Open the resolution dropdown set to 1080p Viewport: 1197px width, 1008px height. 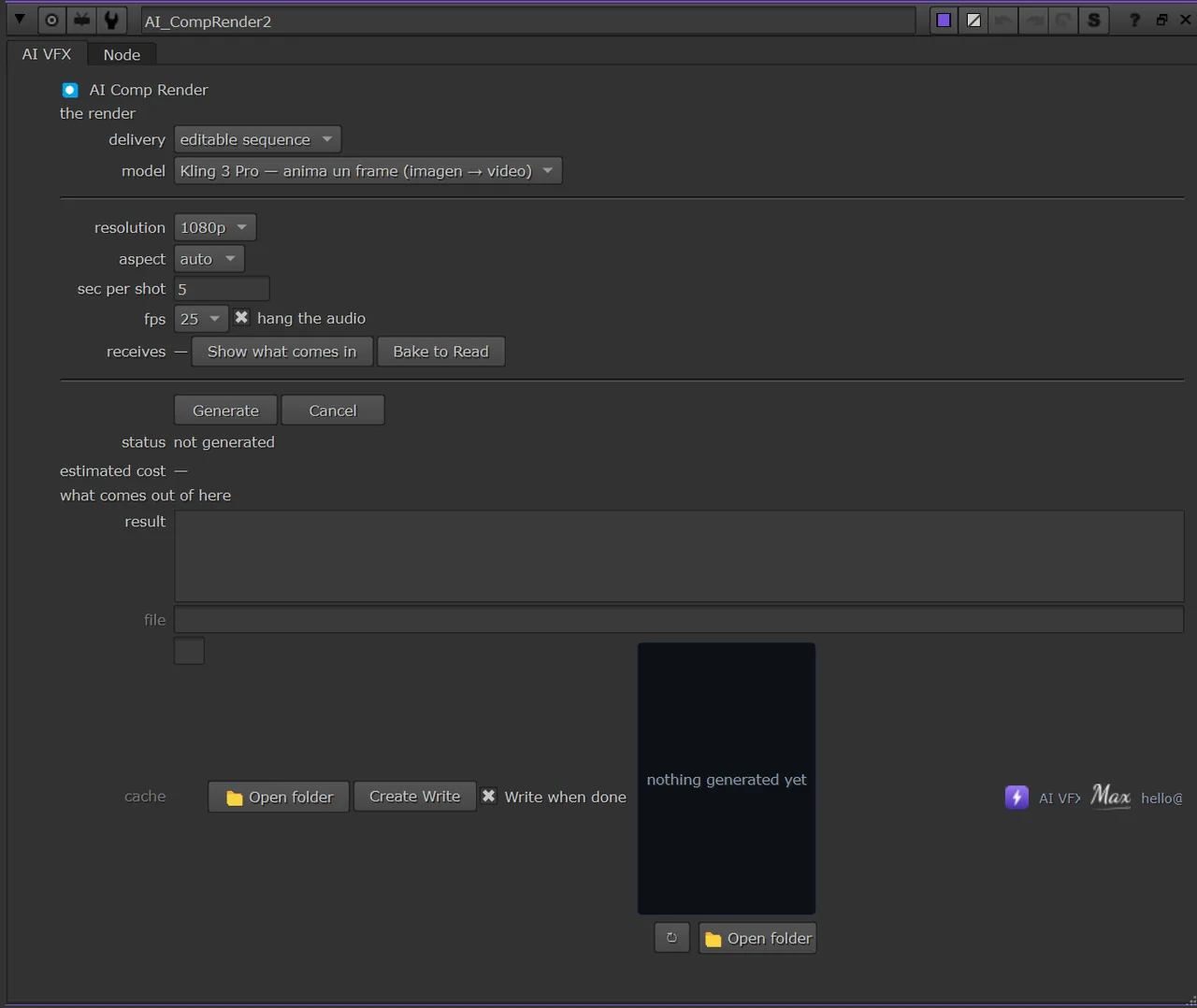[x=214, y=227]
